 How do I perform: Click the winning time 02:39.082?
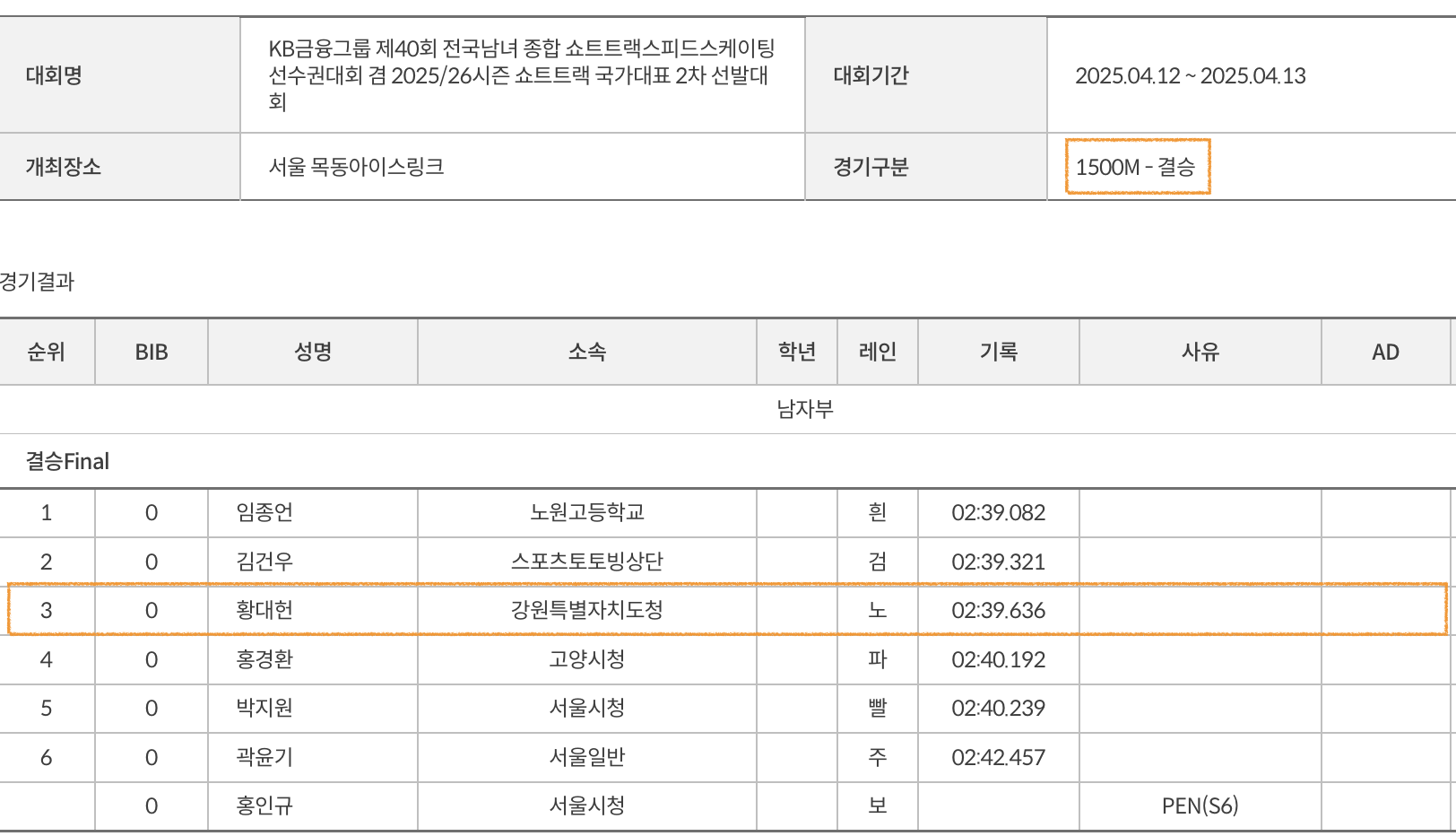[998, 512]
